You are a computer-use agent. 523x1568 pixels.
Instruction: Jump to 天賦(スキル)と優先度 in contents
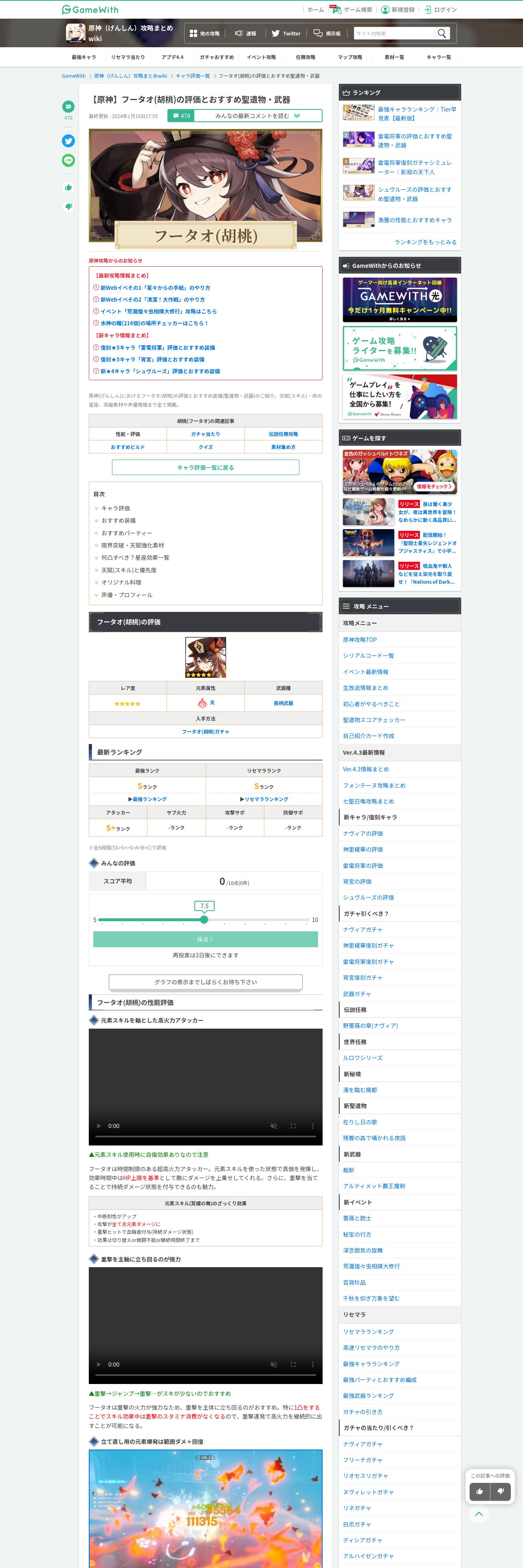pos(128,570)
